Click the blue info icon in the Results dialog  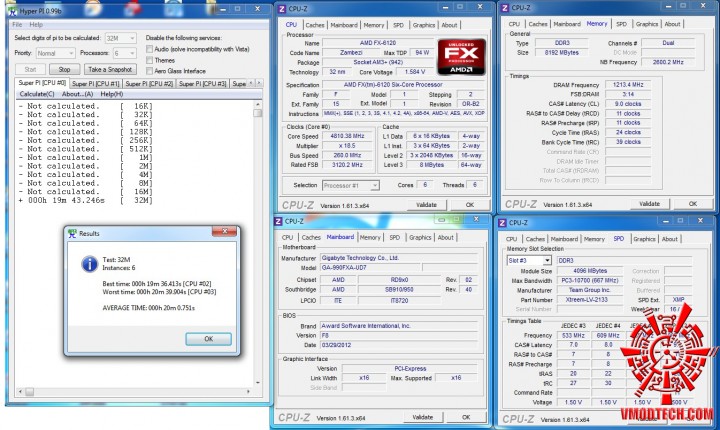click(x=90, y=264)
